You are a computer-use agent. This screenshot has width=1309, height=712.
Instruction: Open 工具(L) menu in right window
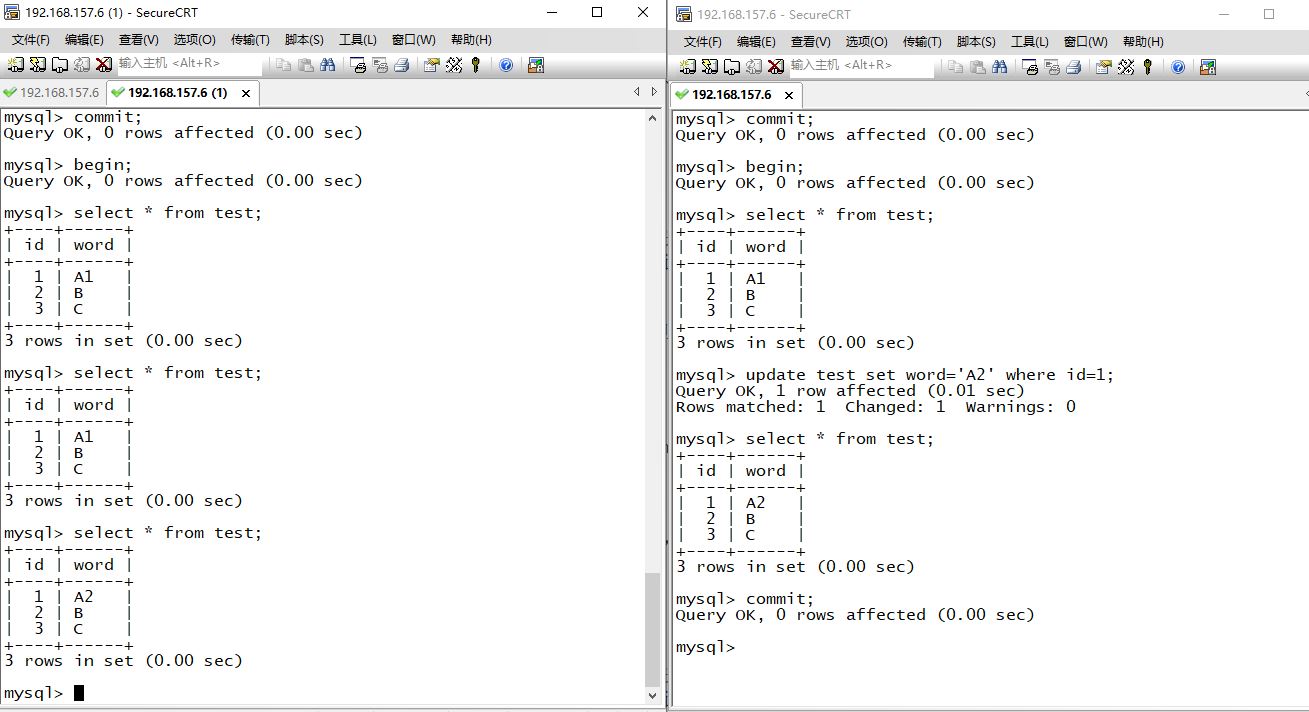pos(1029,42)
